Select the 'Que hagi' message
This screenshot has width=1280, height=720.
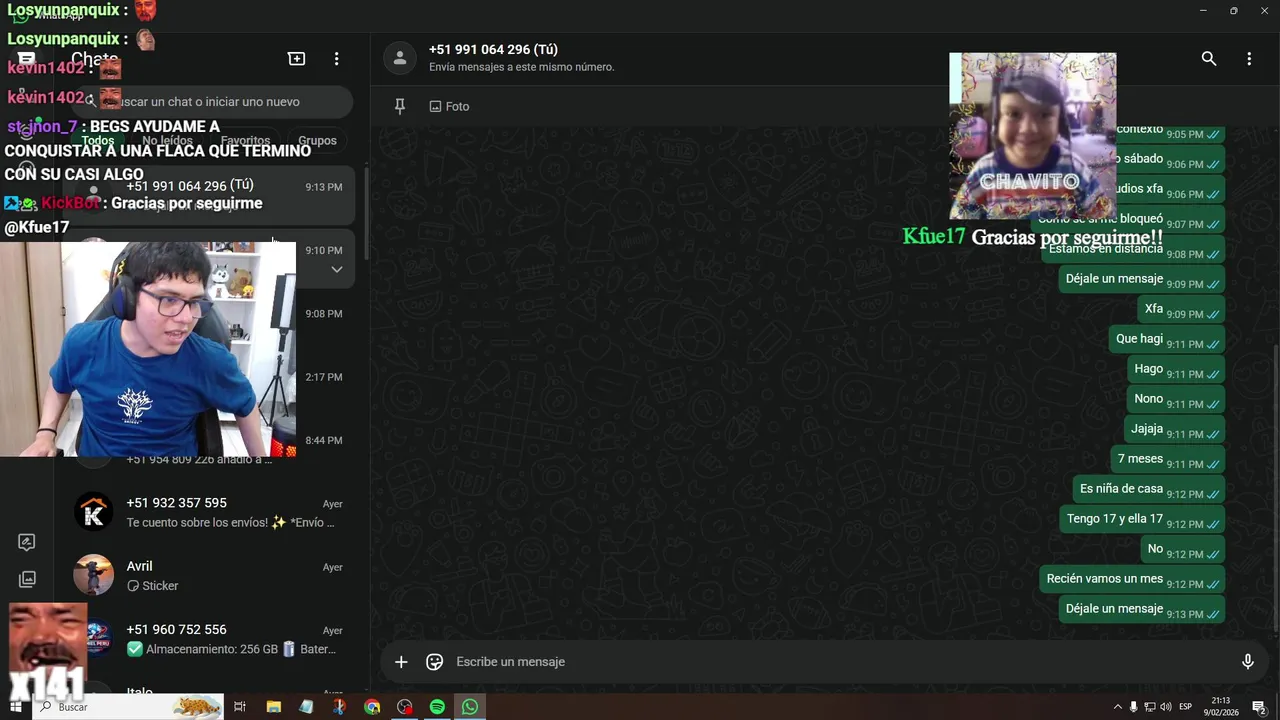click(x=1167, y=340)
